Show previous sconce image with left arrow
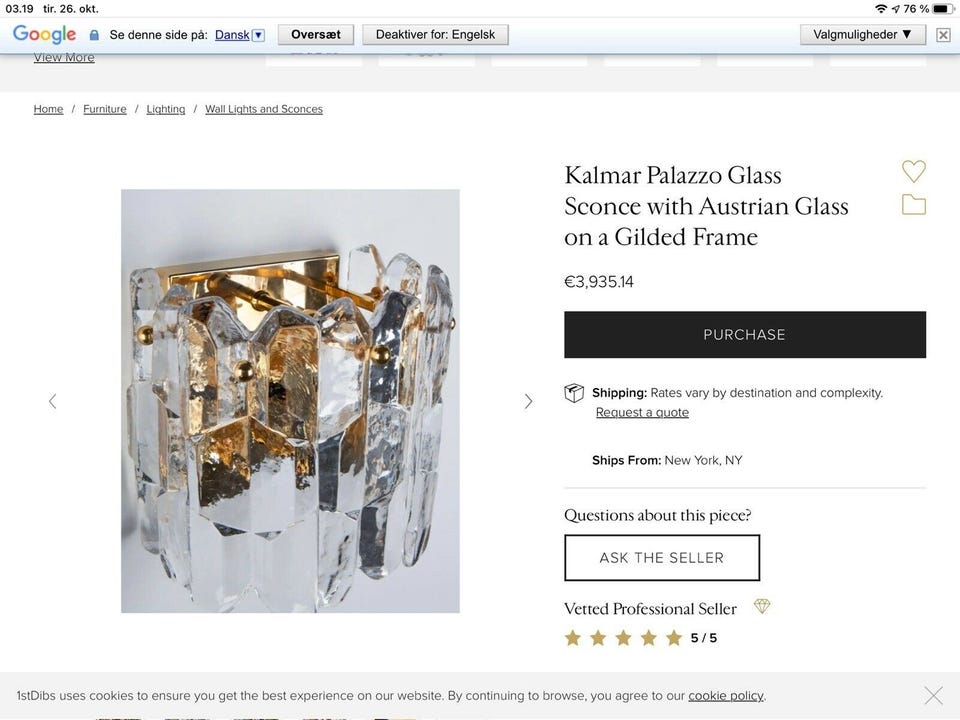960x720 pixels. pyautogui.click(x=53, y=401)
